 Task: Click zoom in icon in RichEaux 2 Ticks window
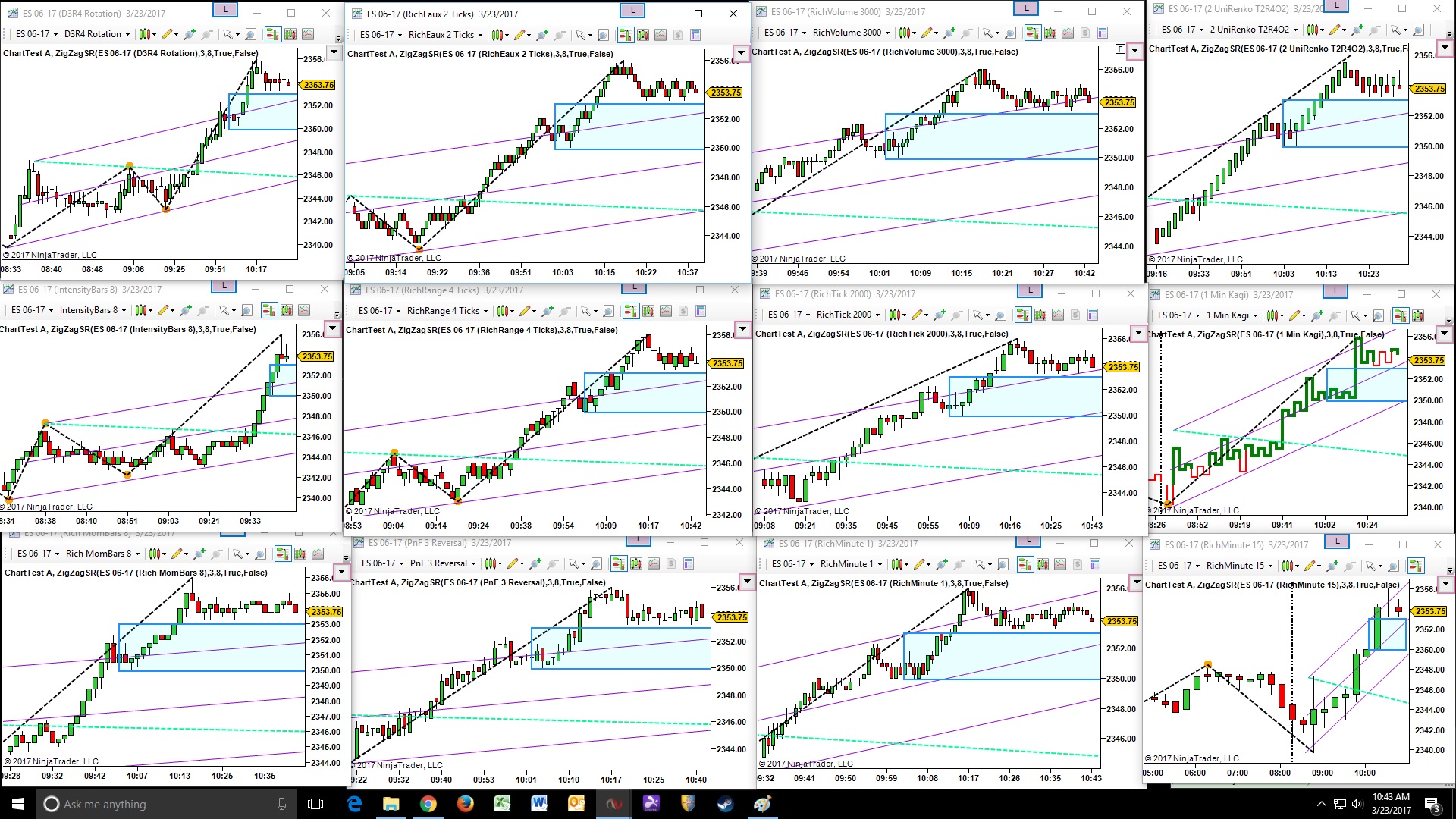coord(541,35)
